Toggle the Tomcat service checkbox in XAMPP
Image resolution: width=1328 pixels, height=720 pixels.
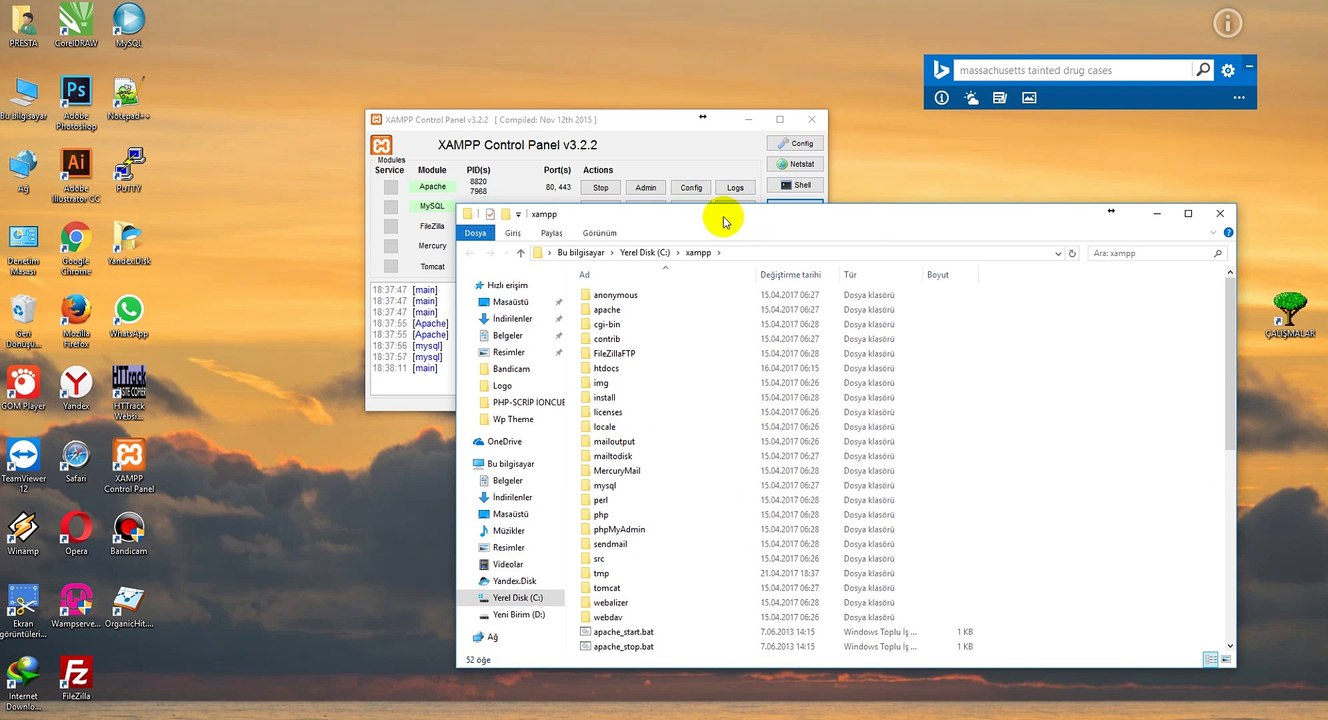pyautogui.click(x=391, y=267)
